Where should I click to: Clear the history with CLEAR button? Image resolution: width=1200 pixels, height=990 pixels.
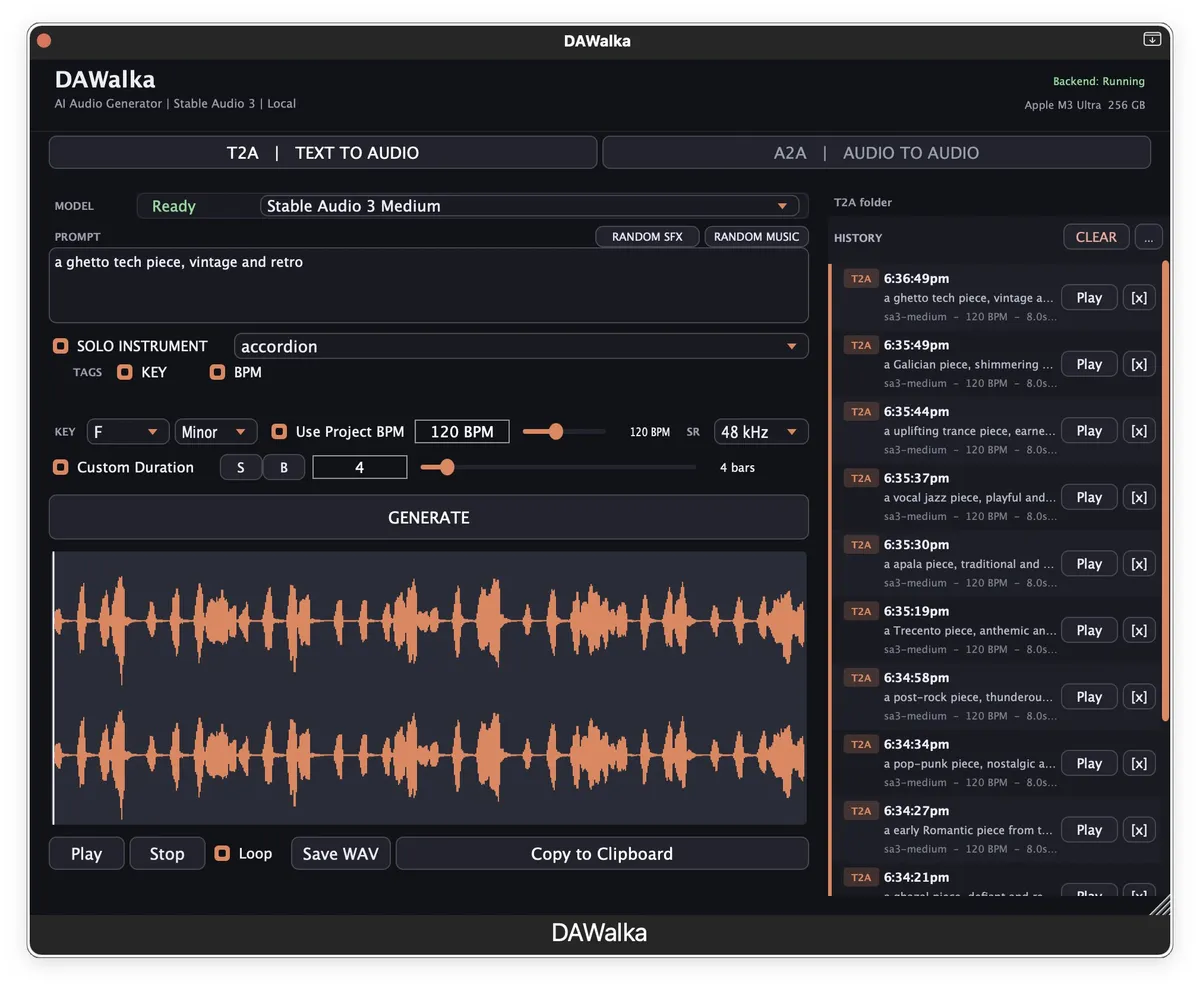[x=1096, y=237]
